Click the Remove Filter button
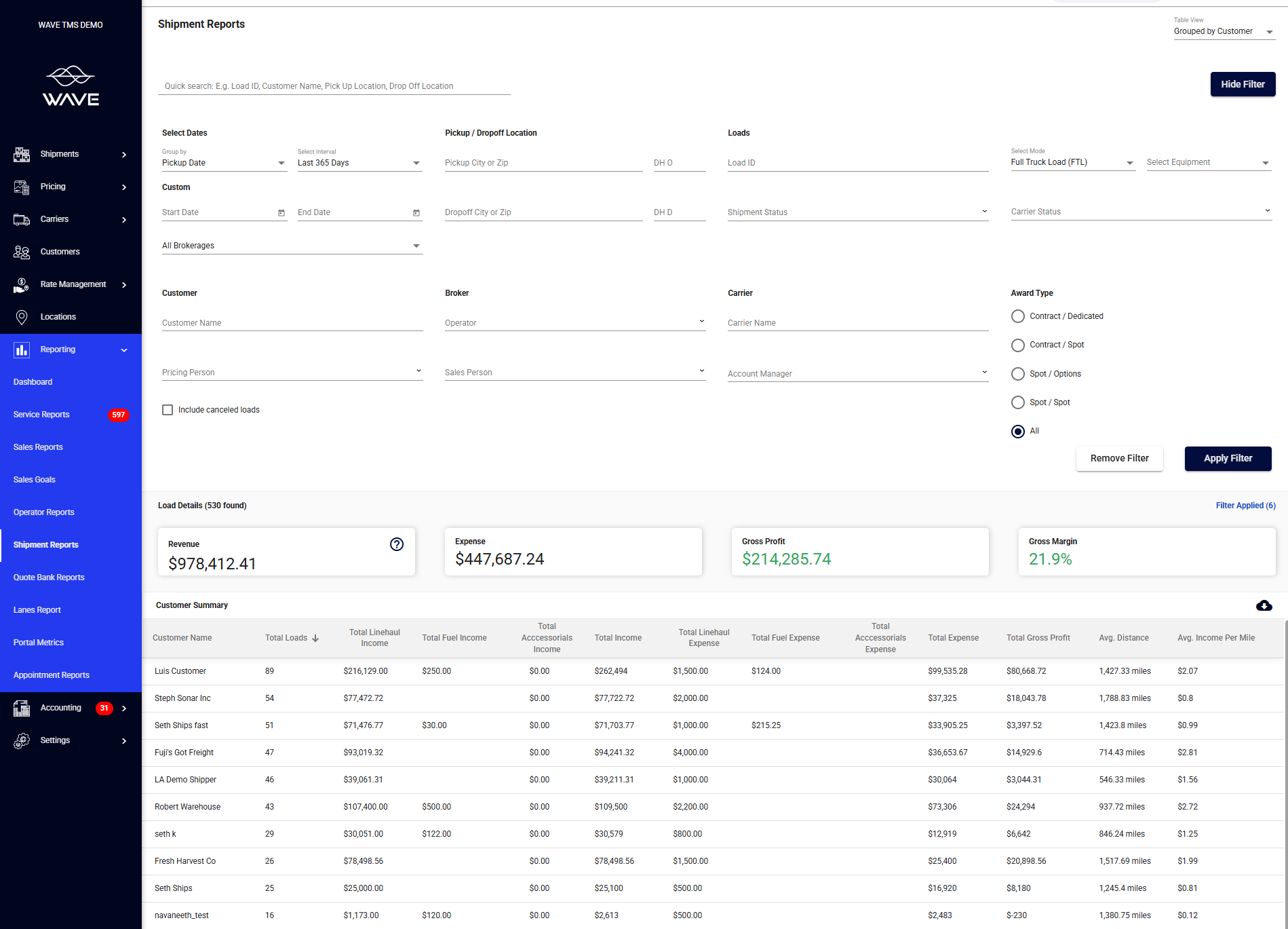The height and width of the screenshot is (929, 1288). click(1119, 459)
